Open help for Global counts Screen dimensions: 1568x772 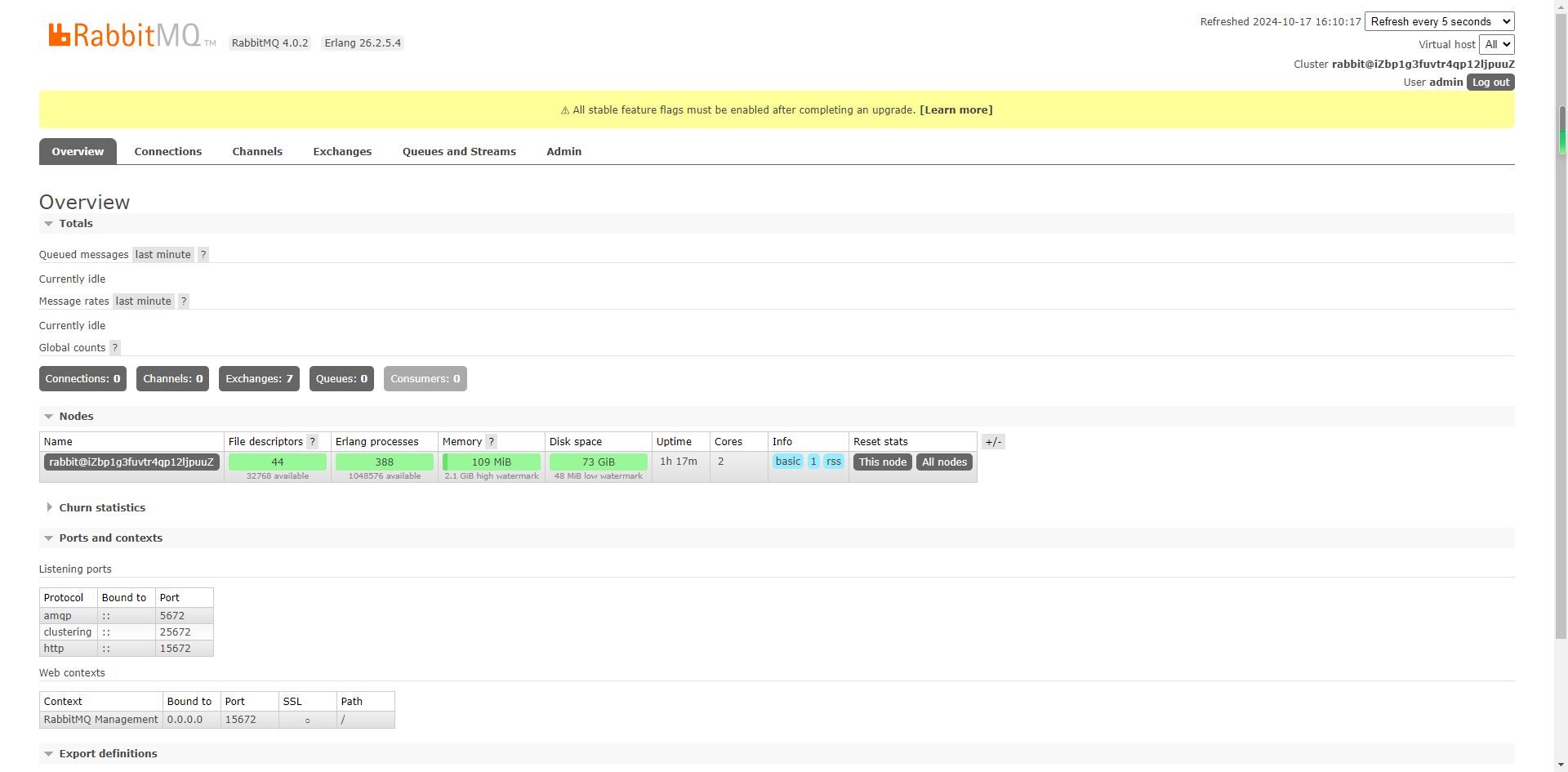click(115, 348)
